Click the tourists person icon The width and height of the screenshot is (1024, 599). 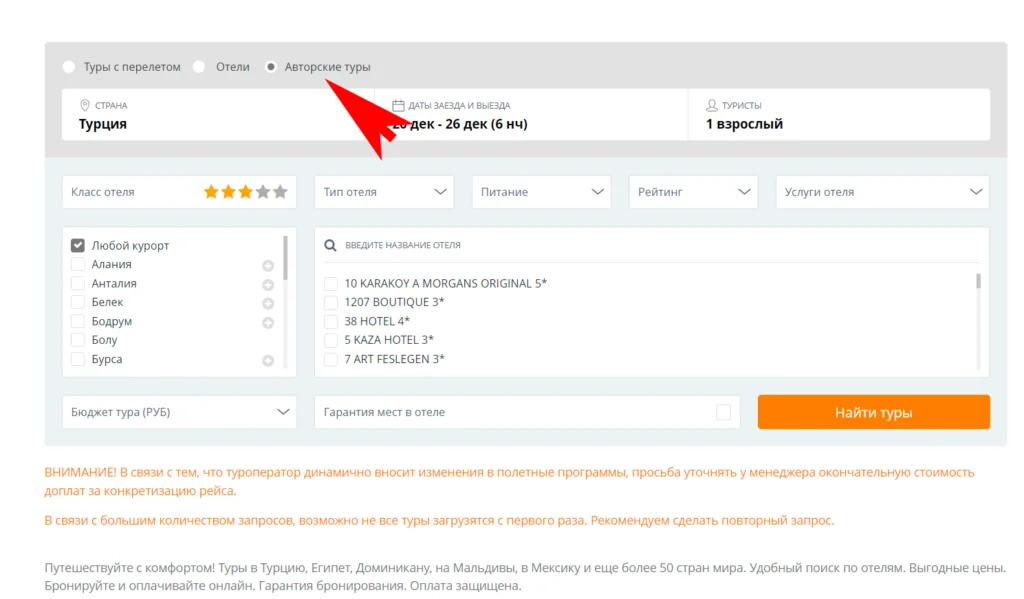click(712, 105)
